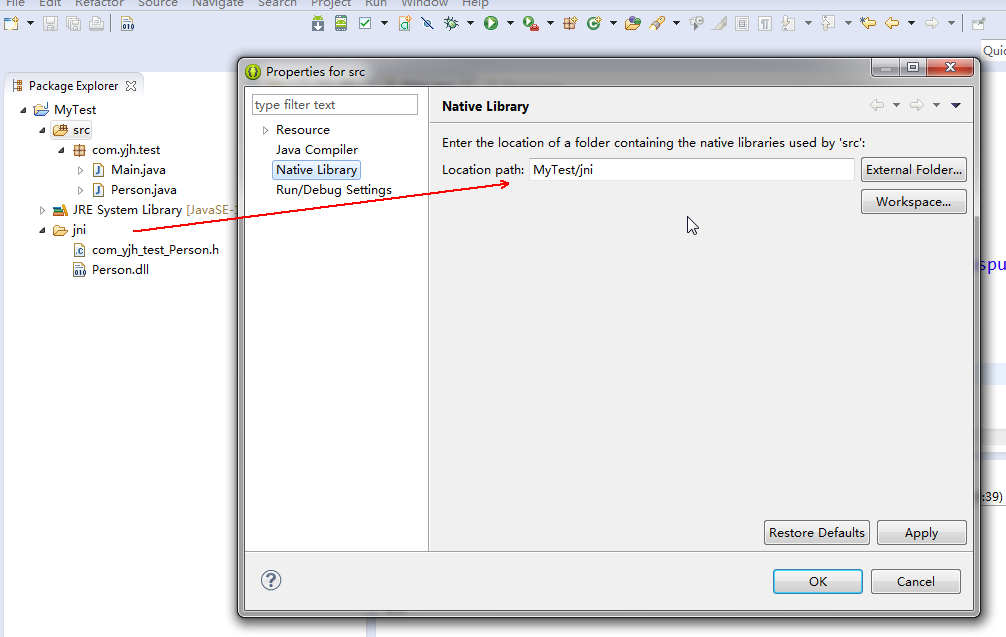Click the New Java Package icon
Image resolution: width=1006 pixels, height=637 pixels.
tap(570, 24)
